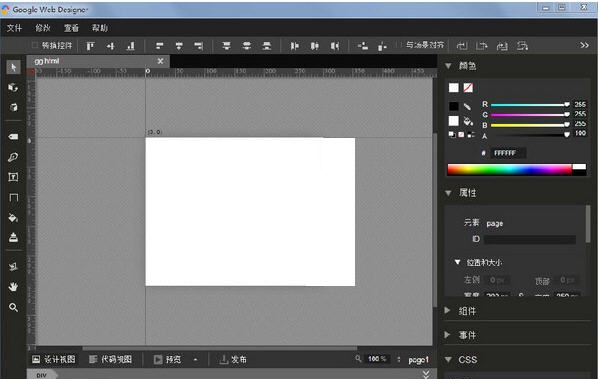Collapse the 颜色 panel

pos(448,66)
